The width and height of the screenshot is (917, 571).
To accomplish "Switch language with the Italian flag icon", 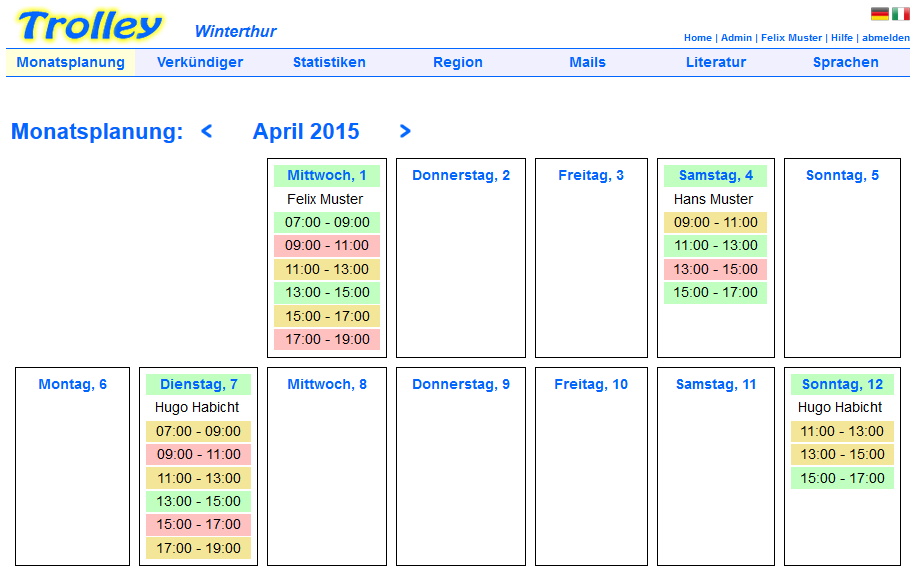I will coord(901,13).
